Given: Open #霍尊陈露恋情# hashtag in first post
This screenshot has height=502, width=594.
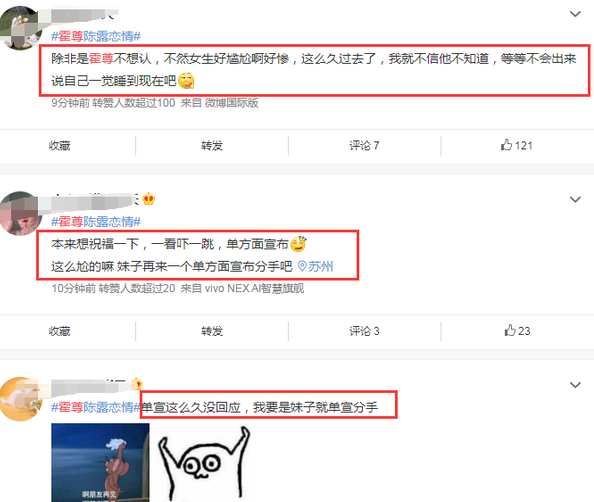Looking at the screenshot, I should [x=96, y=36].
